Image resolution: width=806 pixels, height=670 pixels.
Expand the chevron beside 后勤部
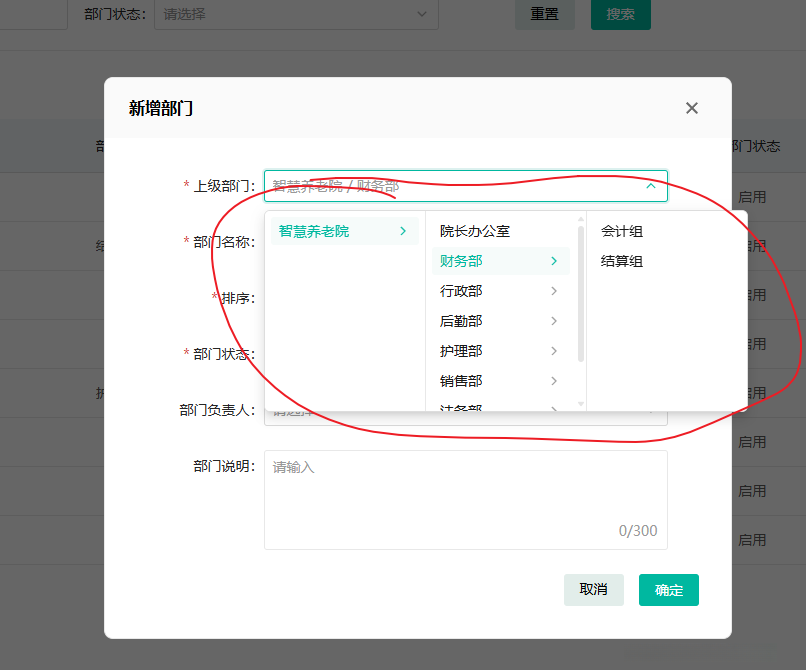554,321
